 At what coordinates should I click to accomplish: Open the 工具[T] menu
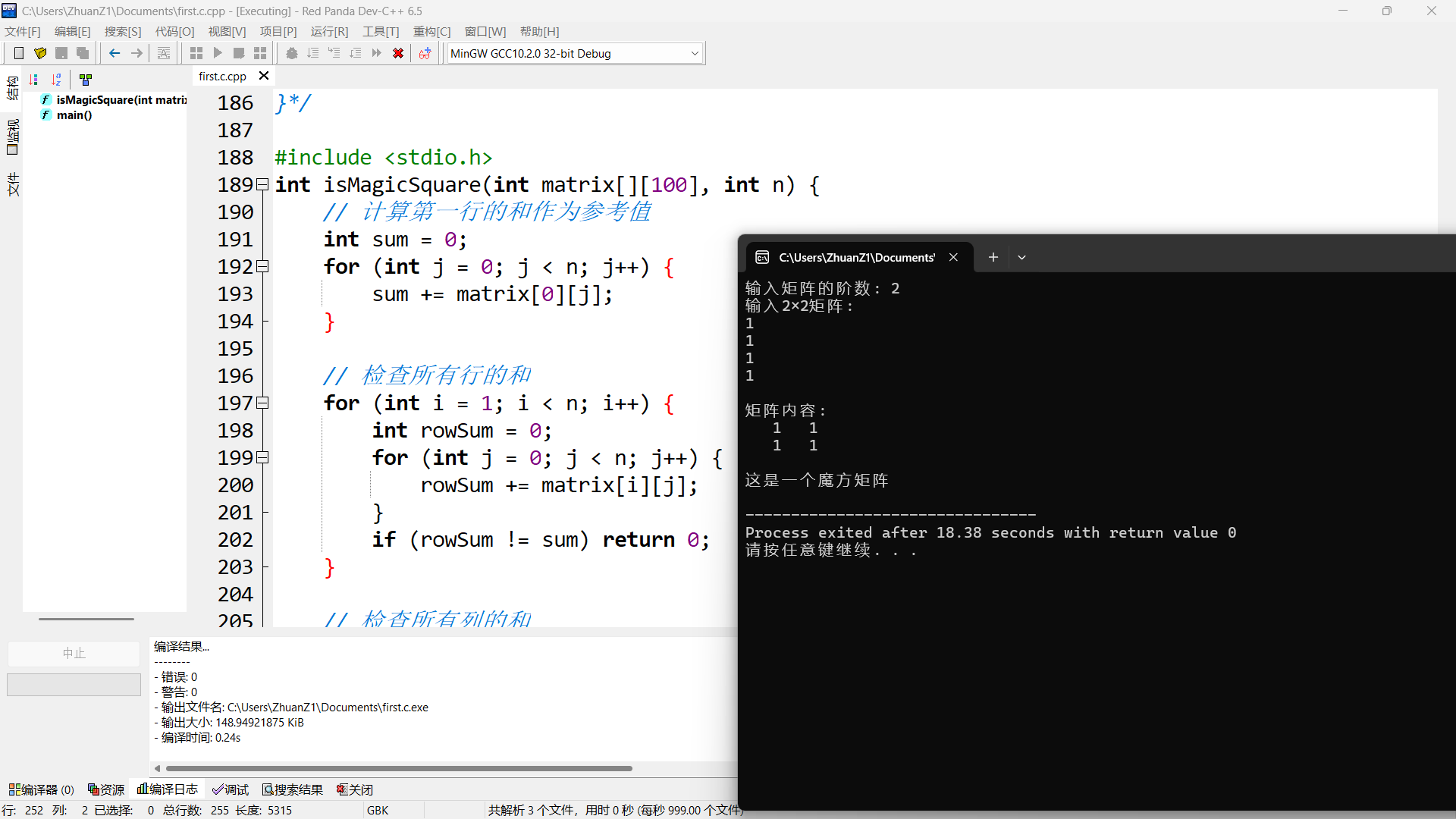(x=380, y=31)
